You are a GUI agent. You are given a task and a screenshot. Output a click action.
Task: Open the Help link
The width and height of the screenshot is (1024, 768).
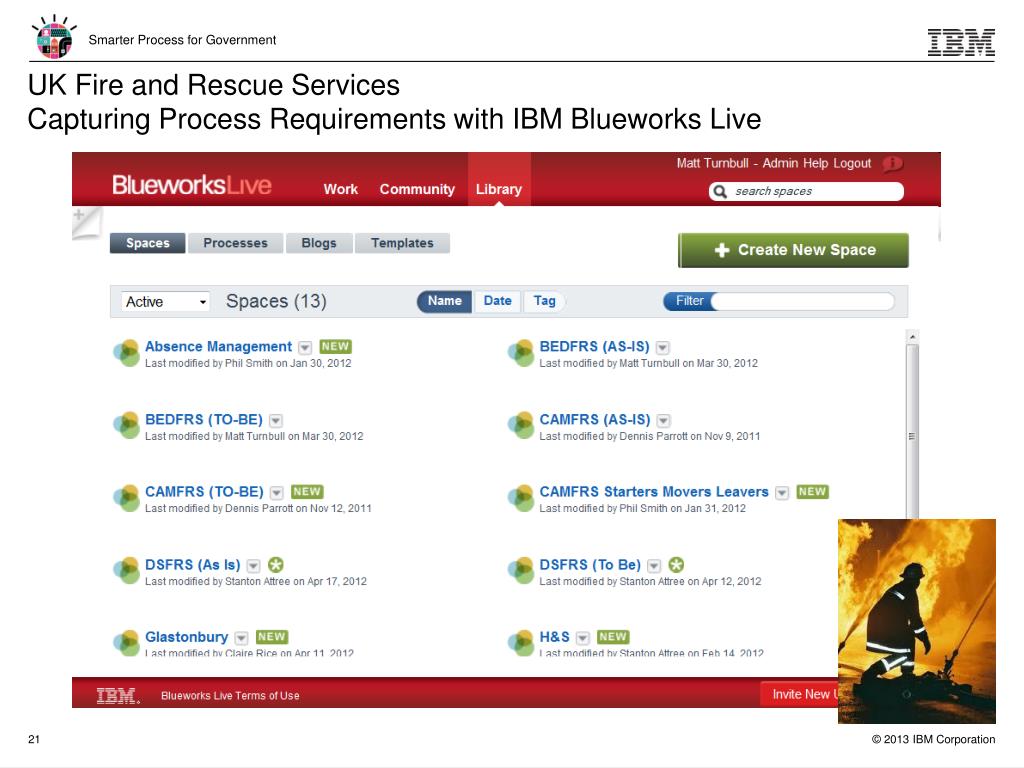[x=815, y=163]
